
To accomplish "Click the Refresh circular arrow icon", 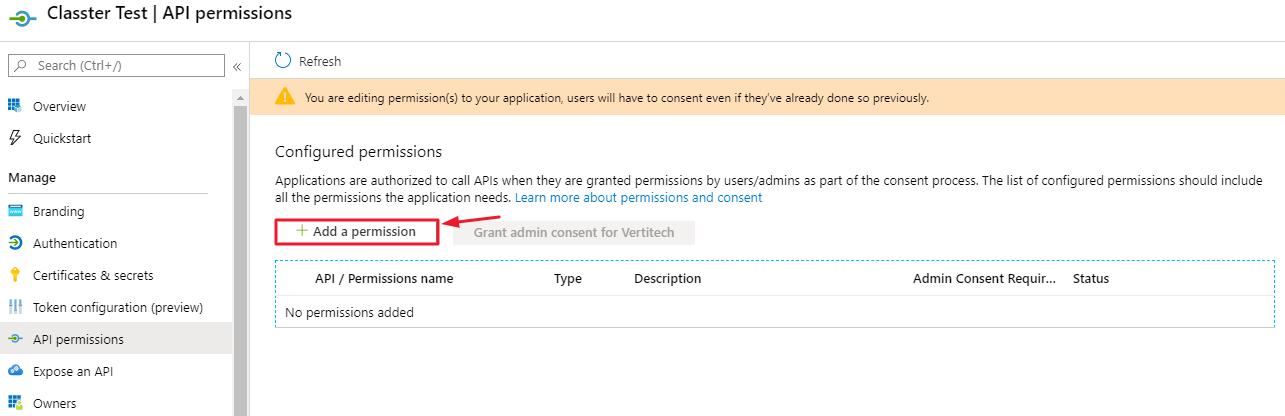I will tap(283, 61).
